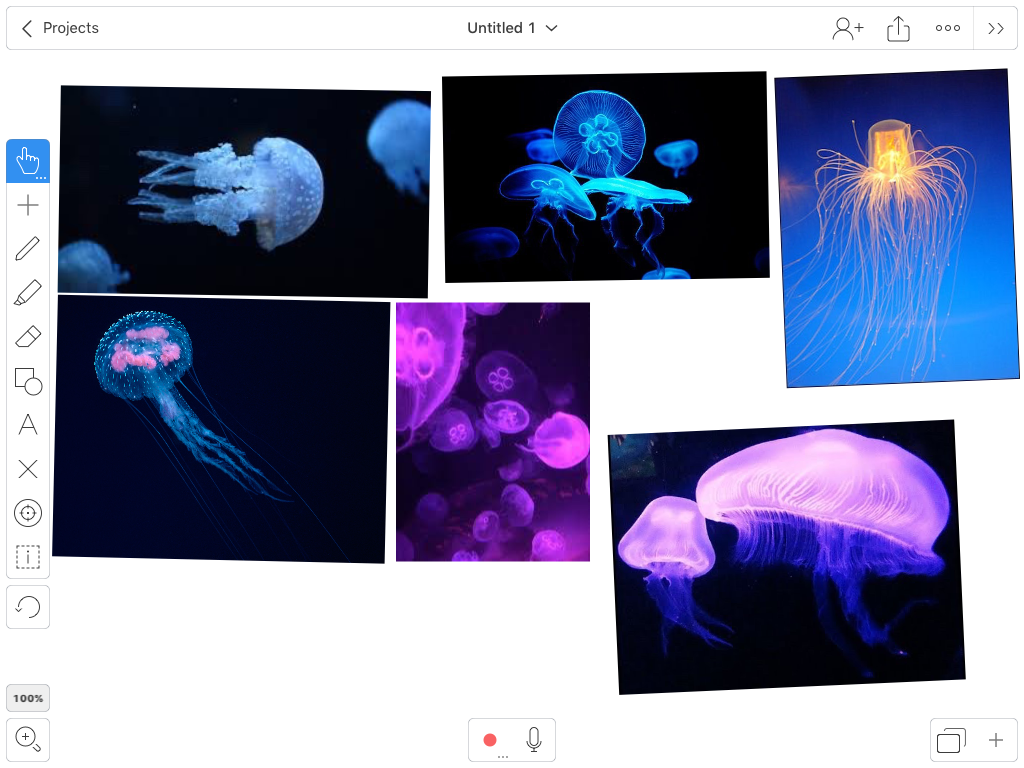
Task: Open the three-dot more options menu
Action: point(948,28)
